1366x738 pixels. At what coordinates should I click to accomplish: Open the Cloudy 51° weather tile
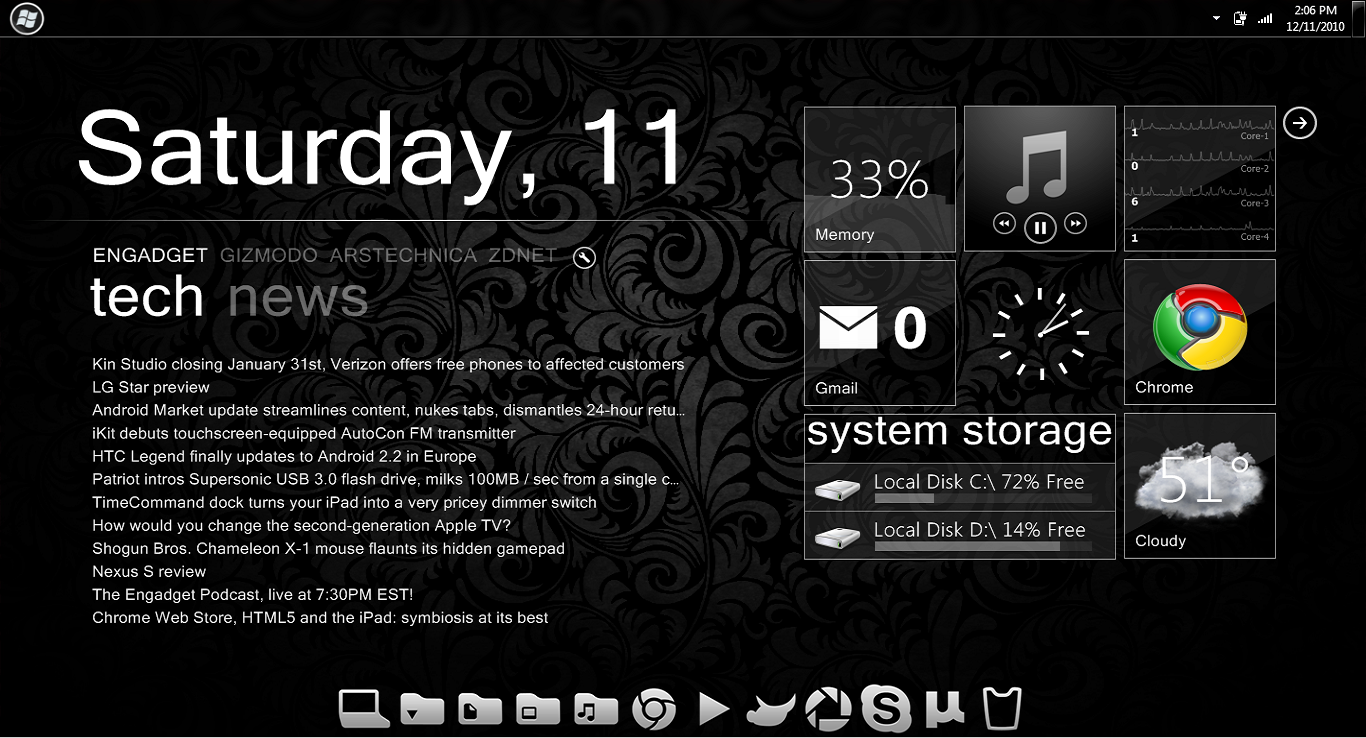click(1200, 486)
